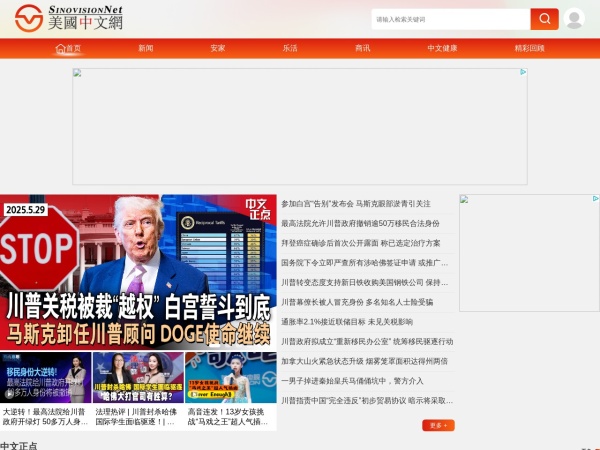
Task: Open the main Trump tariff headline image
Action: click(138, 272)
